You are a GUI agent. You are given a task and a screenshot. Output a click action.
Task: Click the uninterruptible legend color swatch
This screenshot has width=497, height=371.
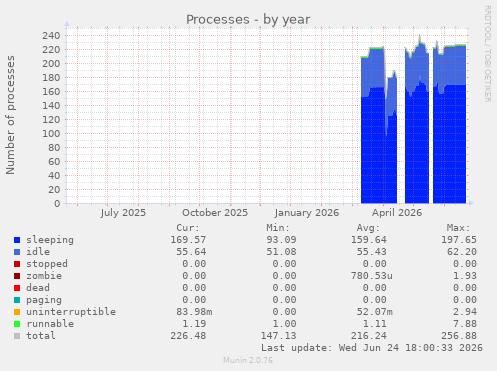tap(17, 312)
